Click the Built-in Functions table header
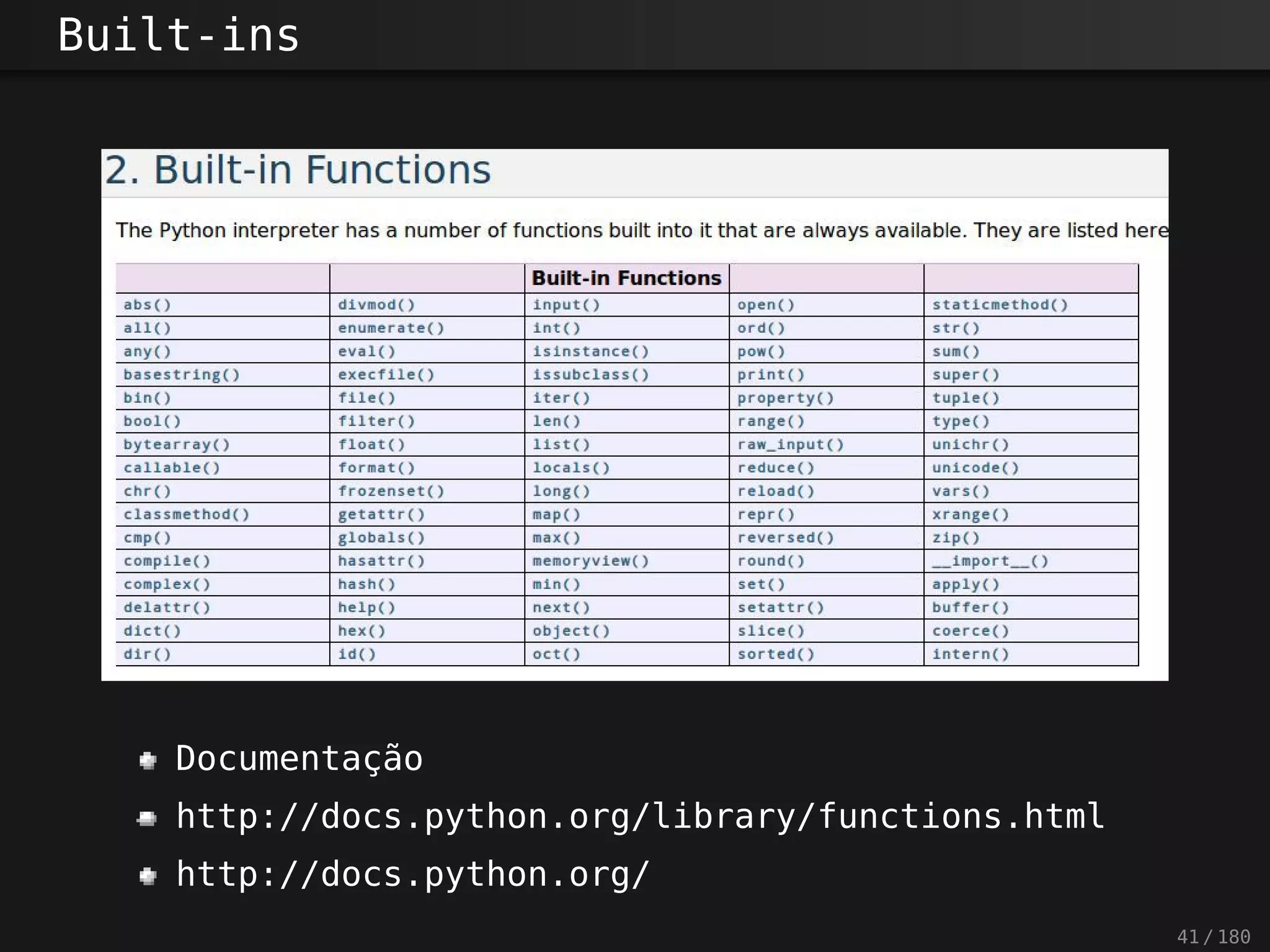 coord(626,278)
